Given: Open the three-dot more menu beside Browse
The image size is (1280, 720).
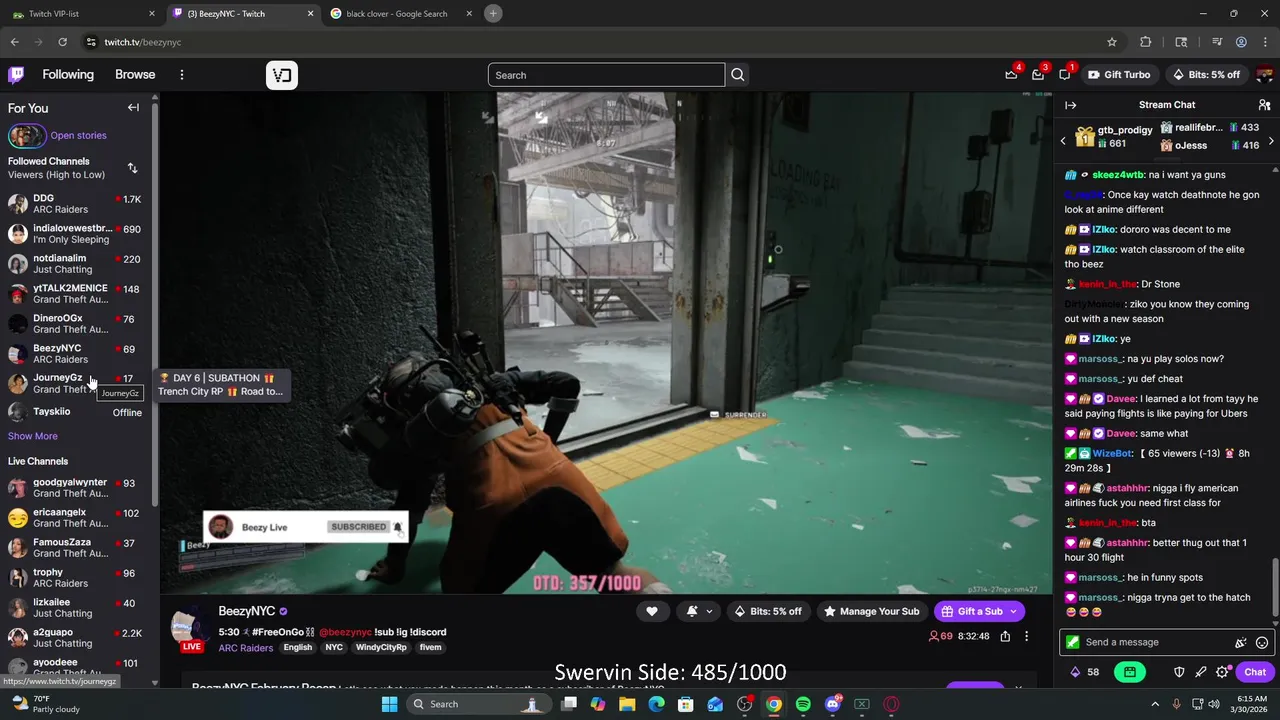Looking at the screenshot, I should 181,75.
